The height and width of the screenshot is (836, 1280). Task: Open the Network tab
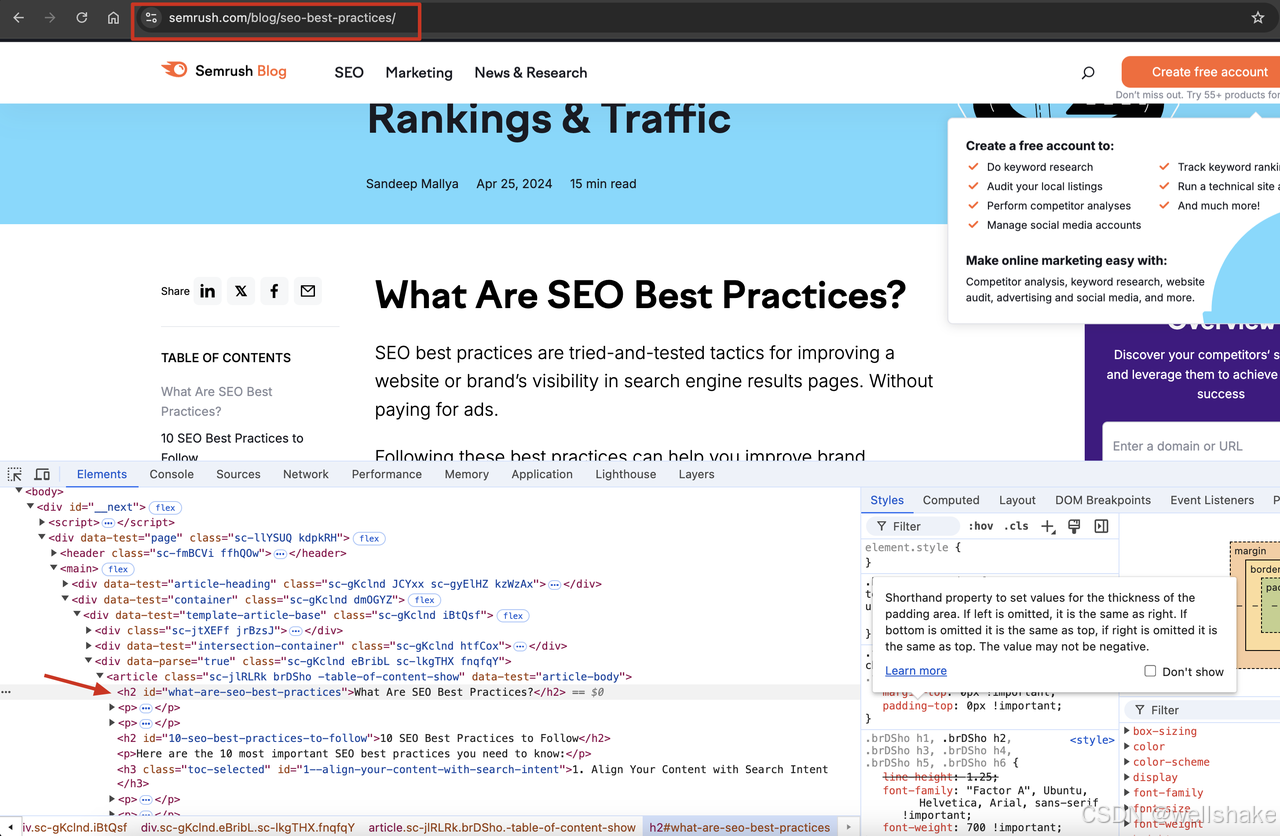pos(306,474)
